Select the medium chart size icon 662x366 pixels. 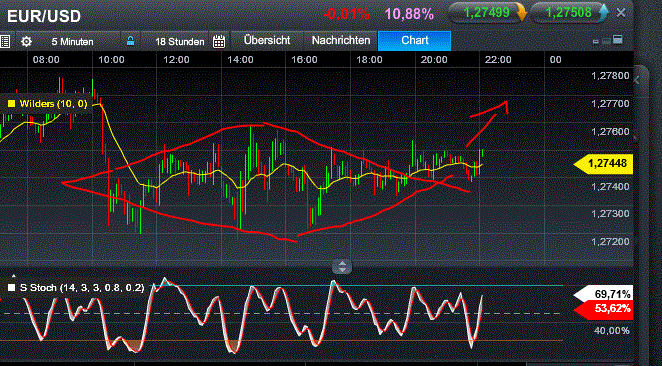[606, 41]
